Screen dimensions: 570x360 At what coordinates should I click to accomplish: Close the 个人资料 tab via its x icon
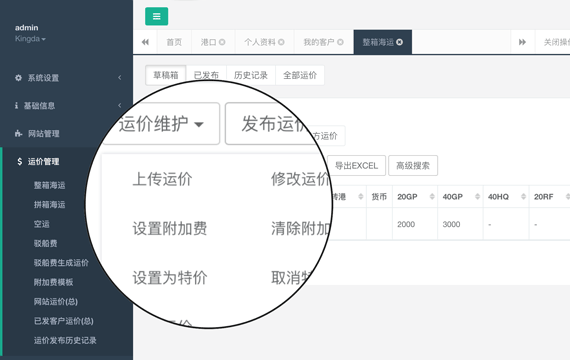281,42
